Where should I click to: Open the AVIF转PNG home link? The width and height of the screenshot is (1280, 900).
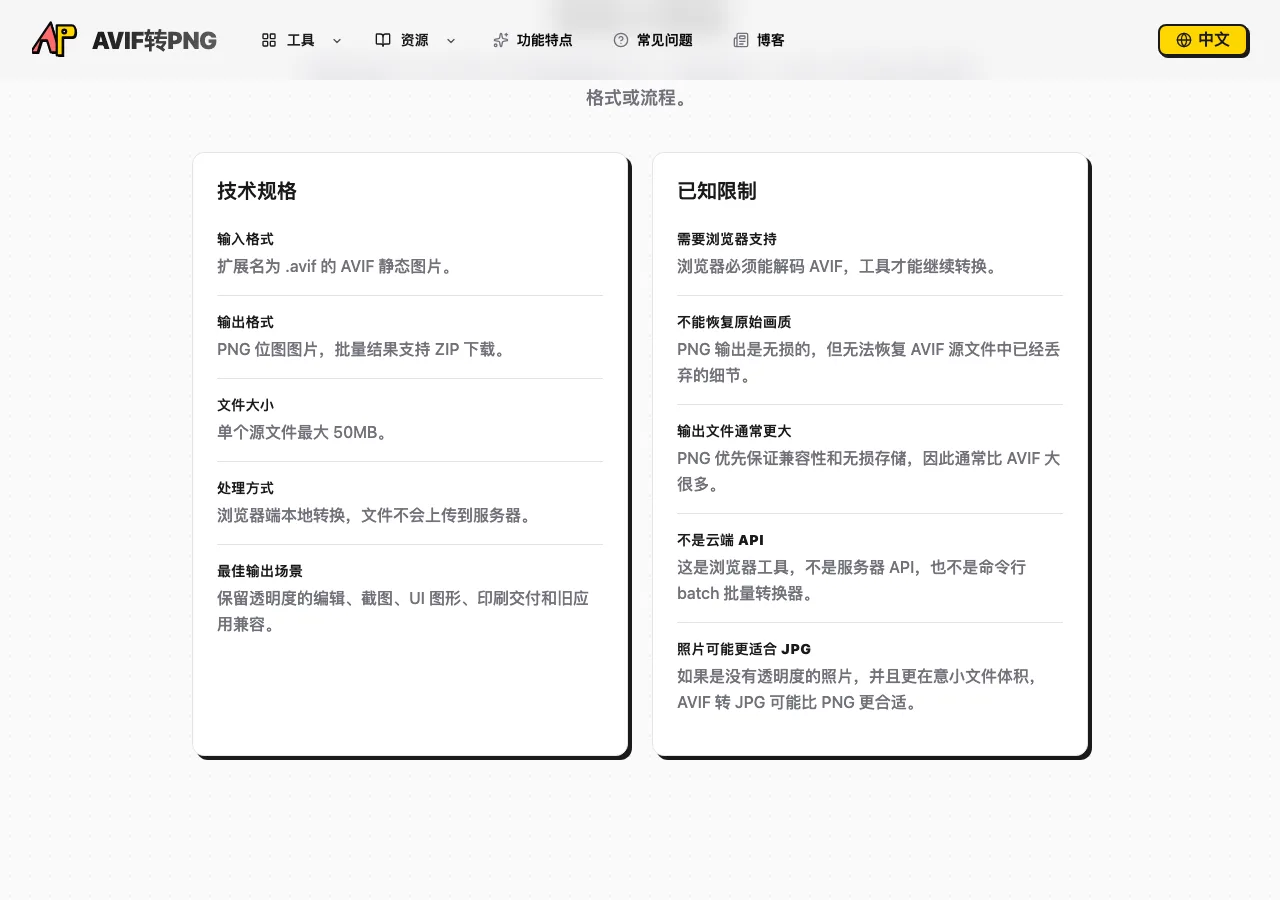124,40
